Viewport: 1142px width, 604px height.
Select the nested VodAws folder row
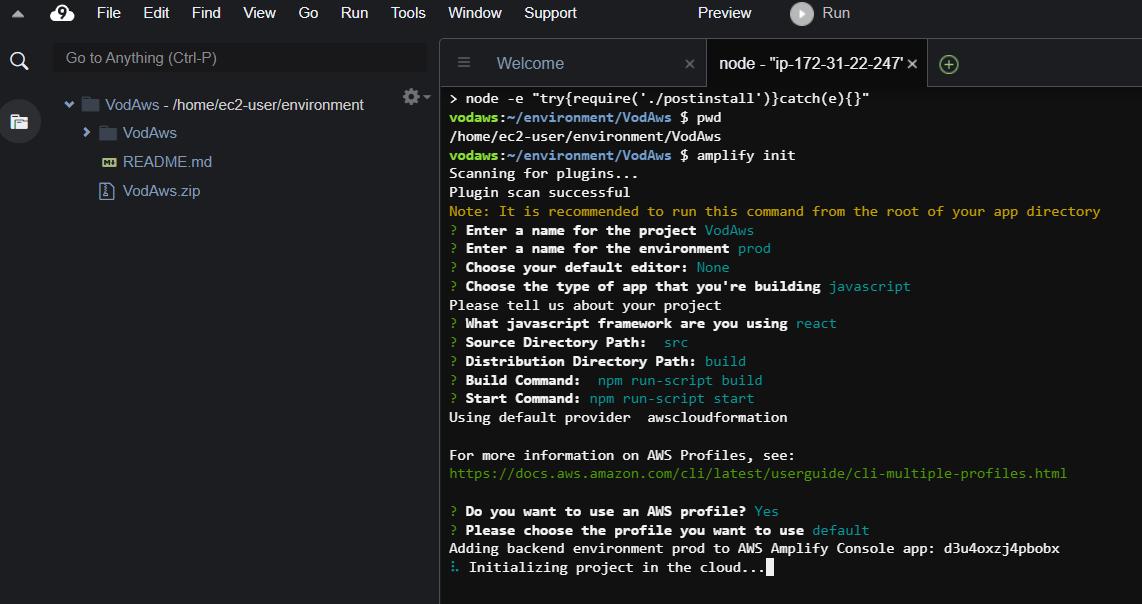[149, 133]
